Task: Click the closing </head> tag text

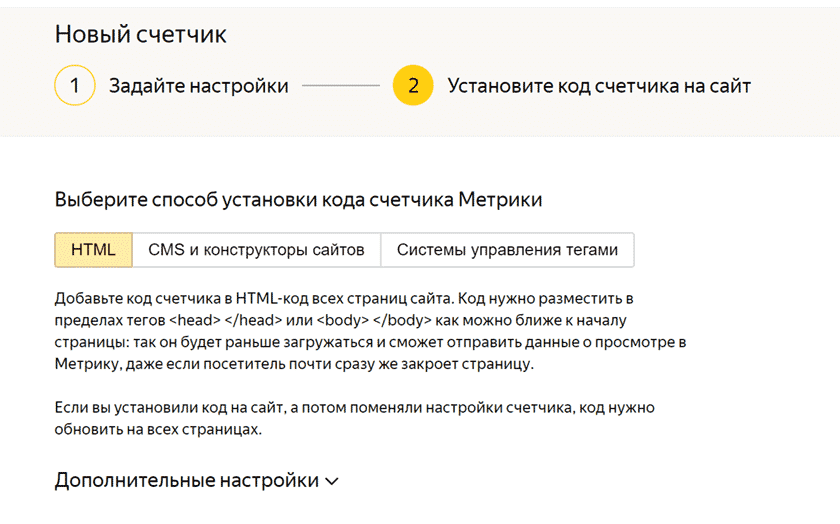Action: (253, 320)
